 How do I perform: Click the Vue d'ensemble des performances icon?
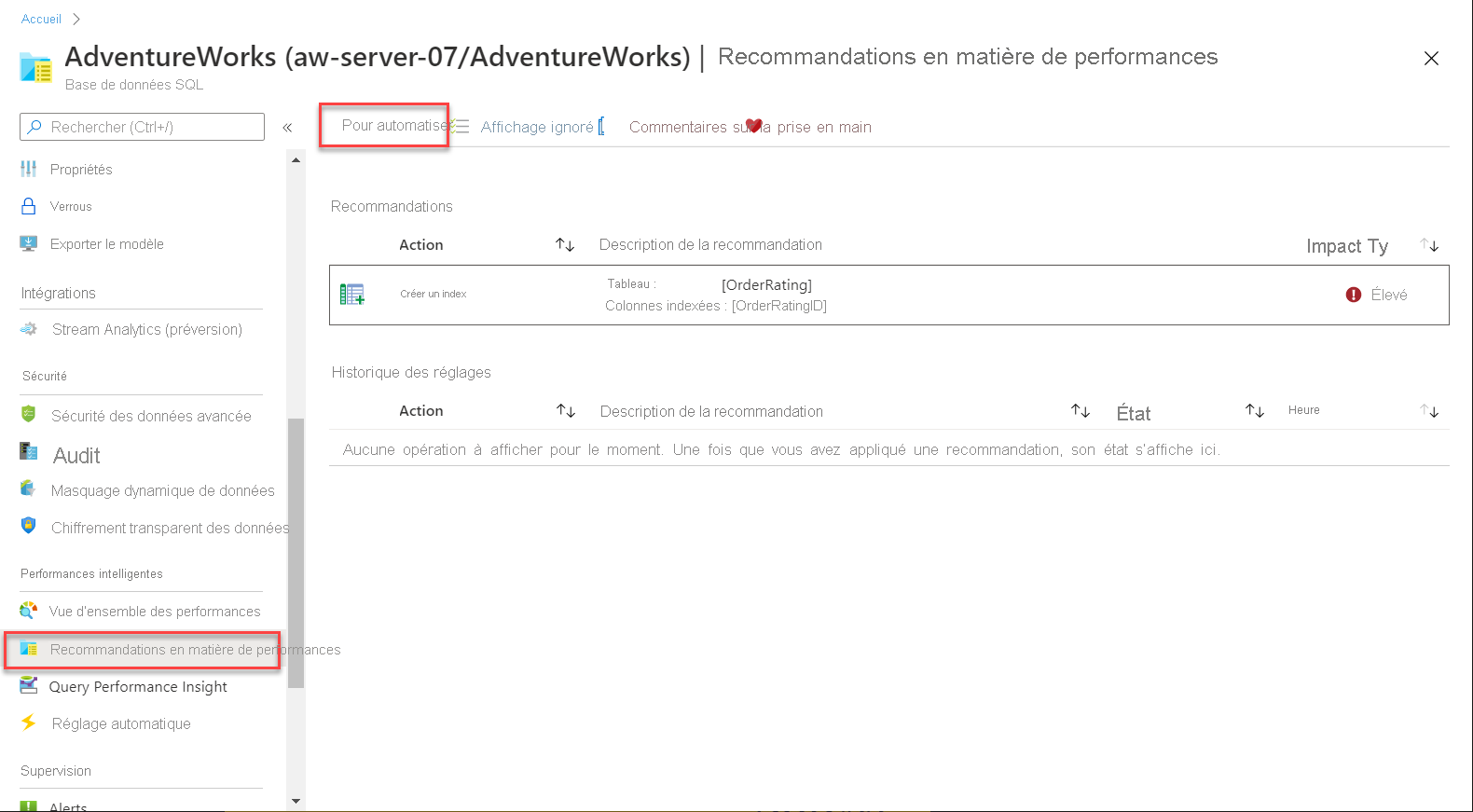29,611
